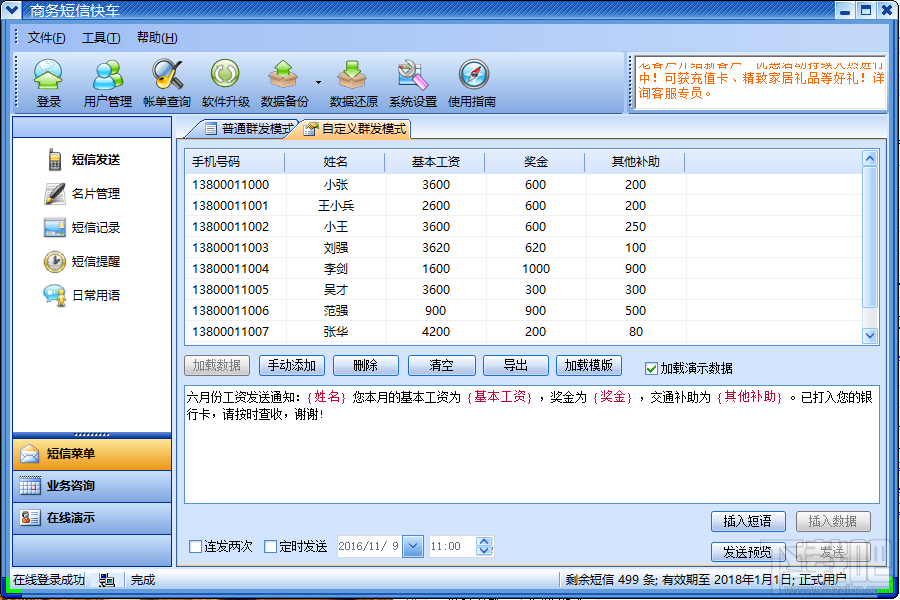Open the 帮助(H) menu
The width and height of the screenshot is (900, 600).
pos(157,38)
